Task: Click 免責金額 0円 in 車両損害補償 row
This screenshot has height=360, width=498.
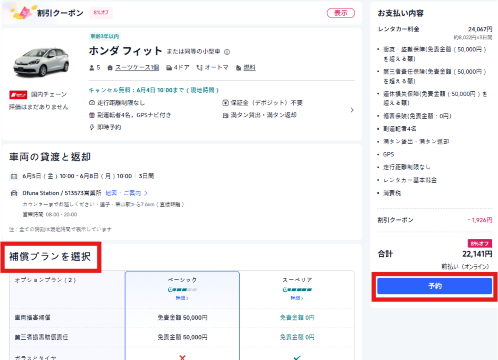Action: point(297,318)
